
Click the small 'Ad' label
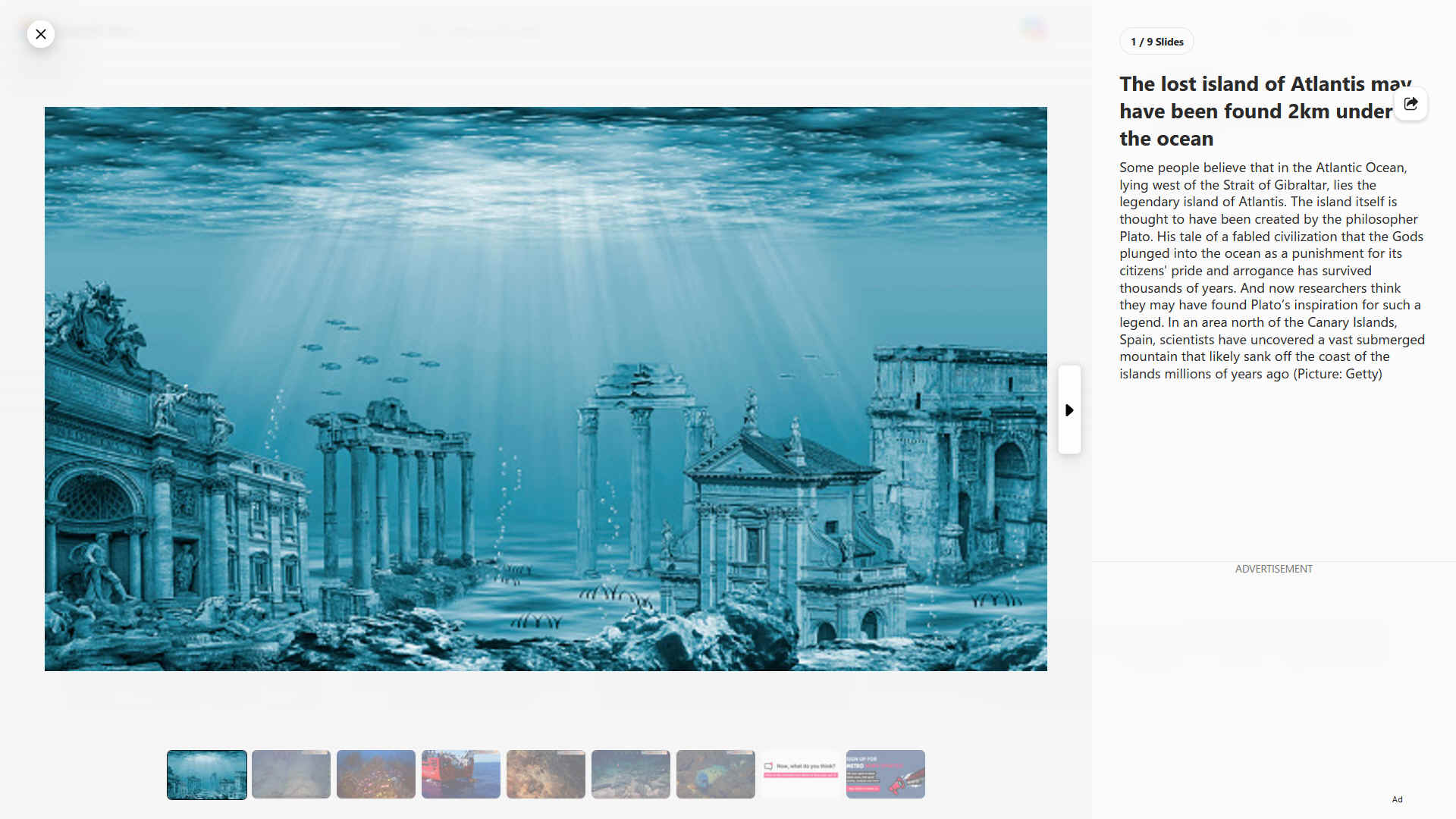point(1397,799)
